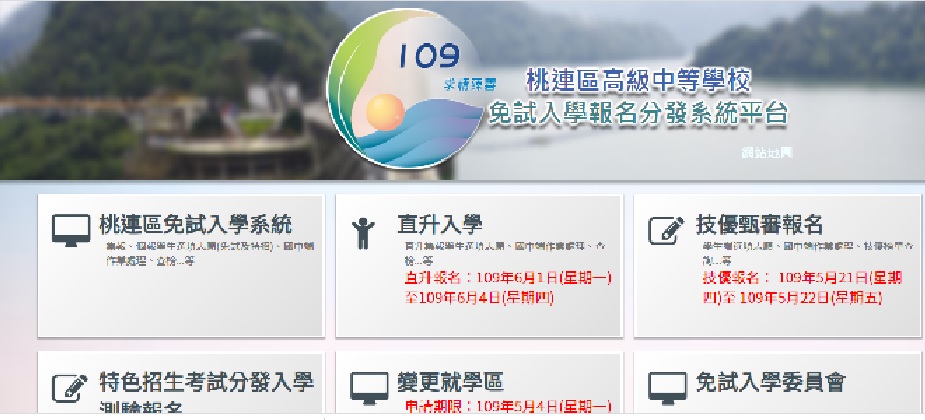The width and height of the screenshot is (925, 420).
Task: Click the red 直升報名 date notice
Action: [507, 288]
